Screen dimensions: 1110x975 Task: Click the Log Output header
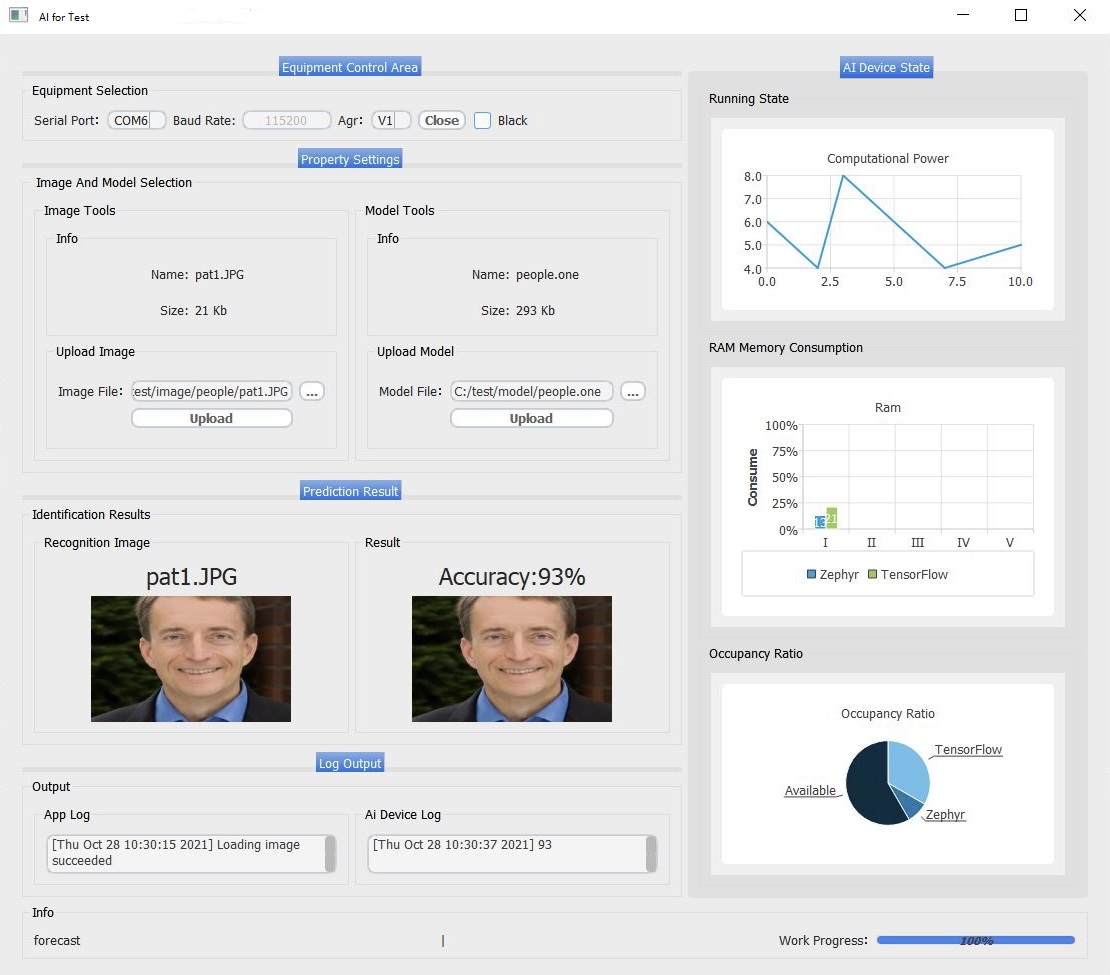(350, 763)
